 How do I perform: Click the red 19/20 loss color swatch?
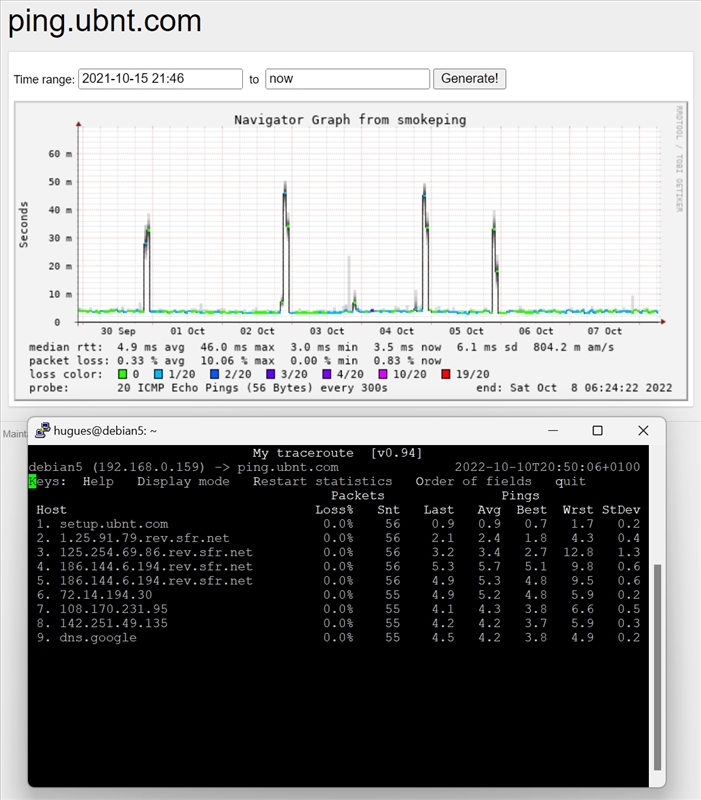(445, 374)
